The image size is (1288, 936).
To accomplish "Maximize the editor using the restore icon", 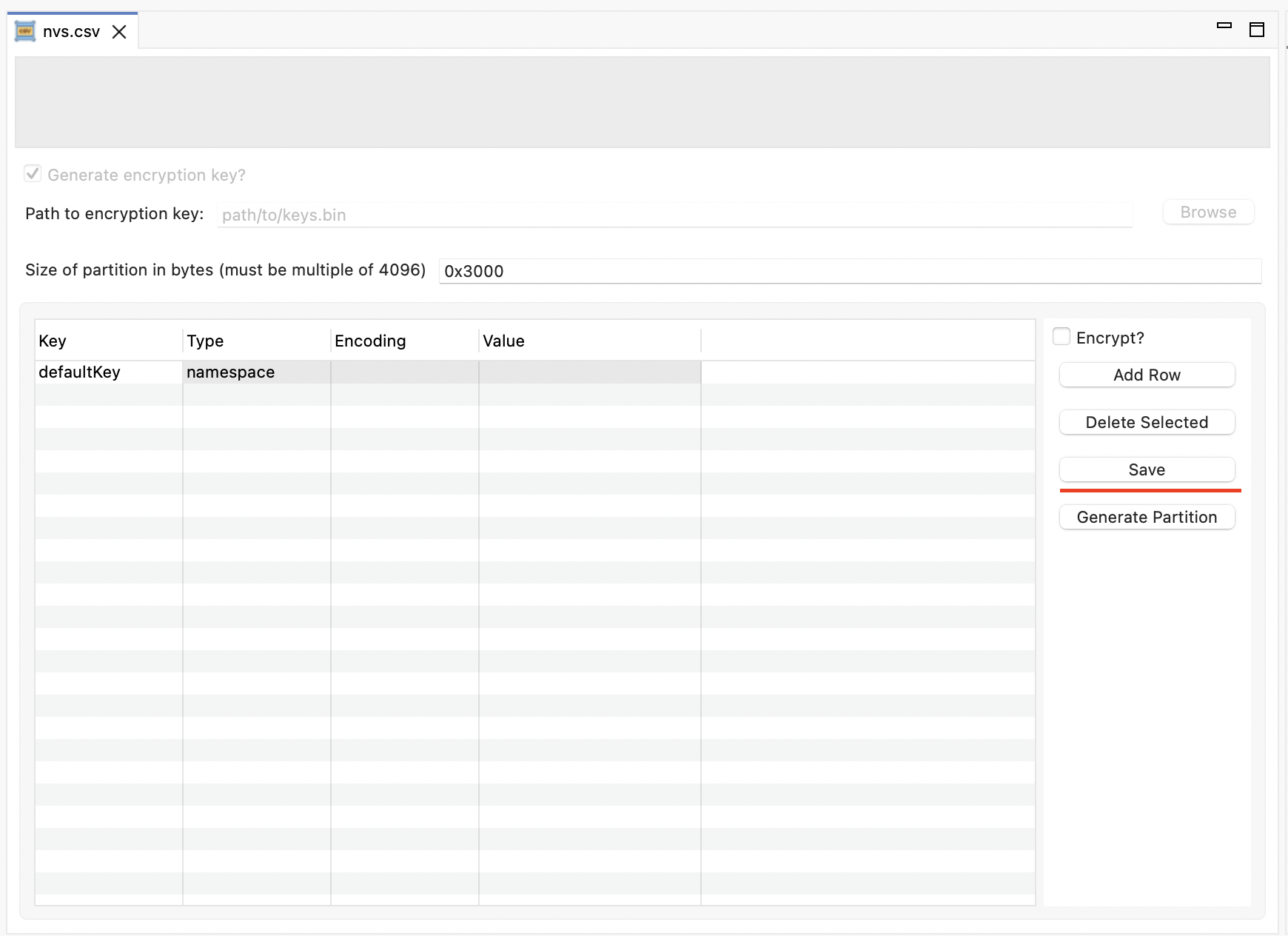I will [x=1258, y=30].
